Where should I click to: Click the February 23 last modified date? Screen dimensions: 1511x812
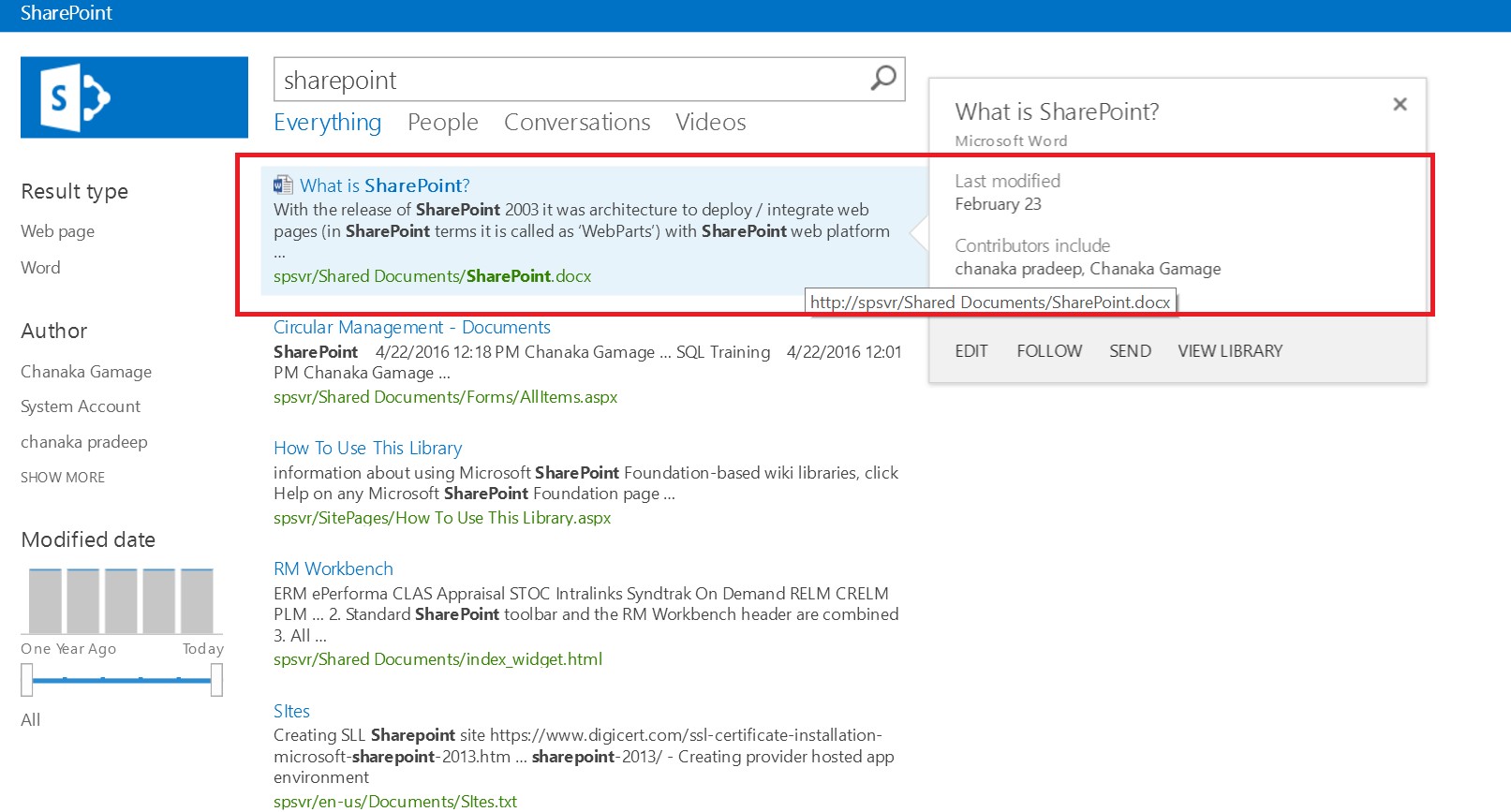click(x=998, y=204)
